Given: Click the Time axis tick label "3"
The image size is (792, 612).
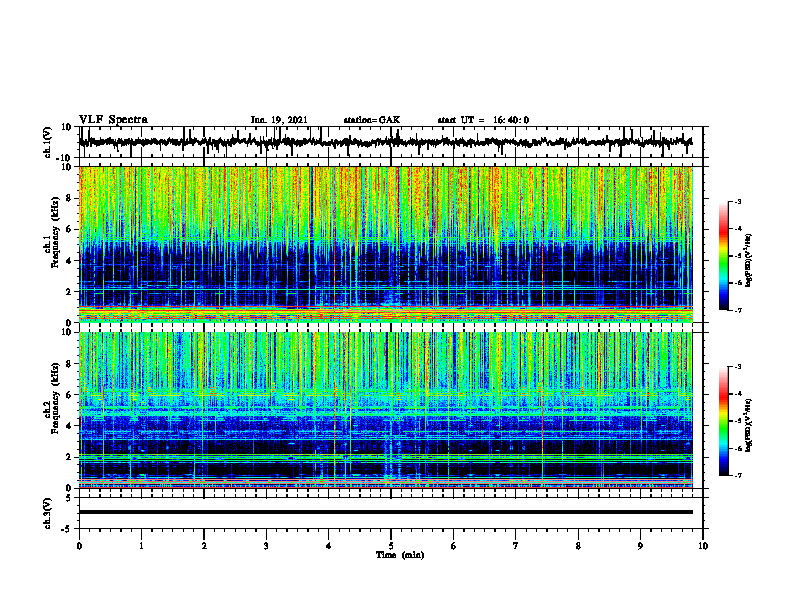Looking at the screenshot, I should tap(266, 546).
